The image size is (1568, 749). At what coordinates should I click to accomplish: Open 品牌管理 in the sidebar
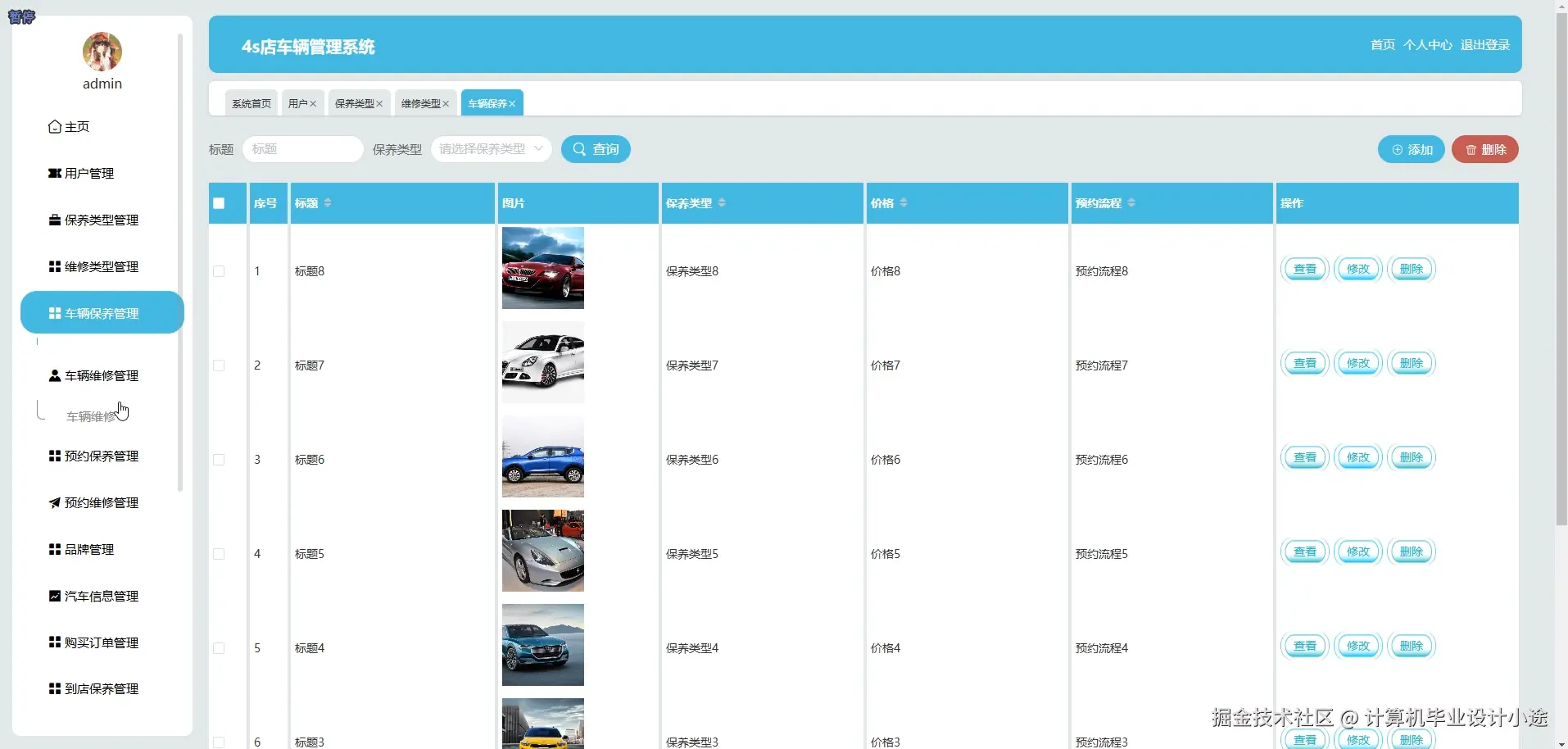click(81, 550)
